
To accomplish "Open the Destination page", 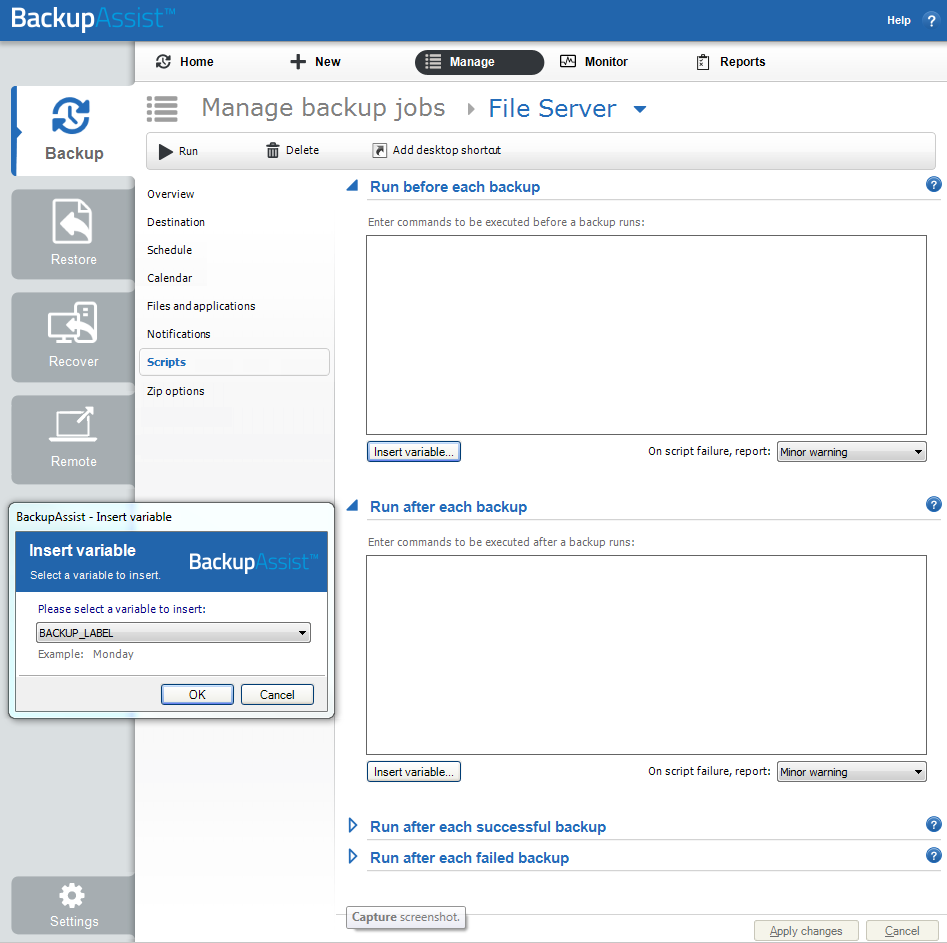I will coord(176,222).
